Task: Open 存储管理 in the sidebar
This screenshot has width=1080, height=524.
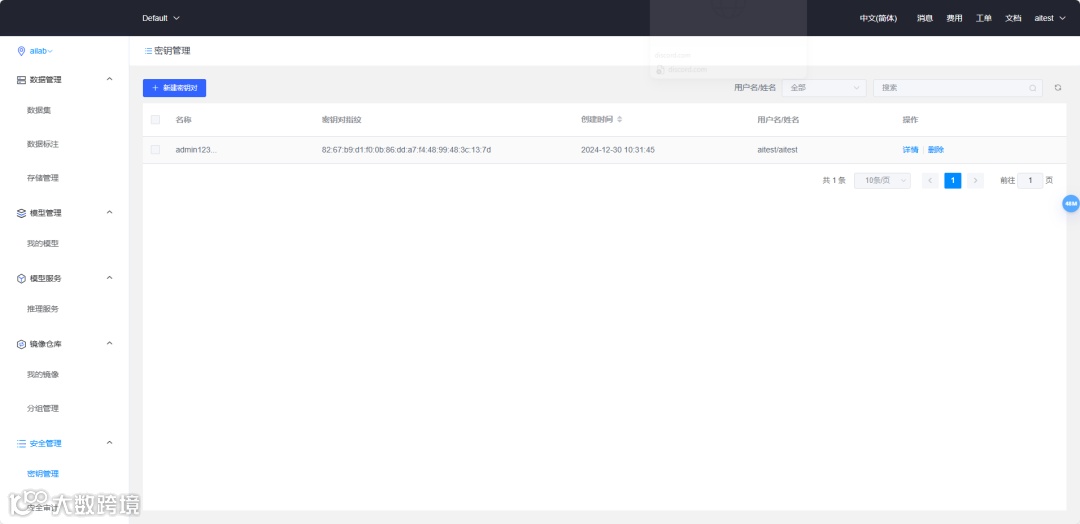Action: point(43,178)
